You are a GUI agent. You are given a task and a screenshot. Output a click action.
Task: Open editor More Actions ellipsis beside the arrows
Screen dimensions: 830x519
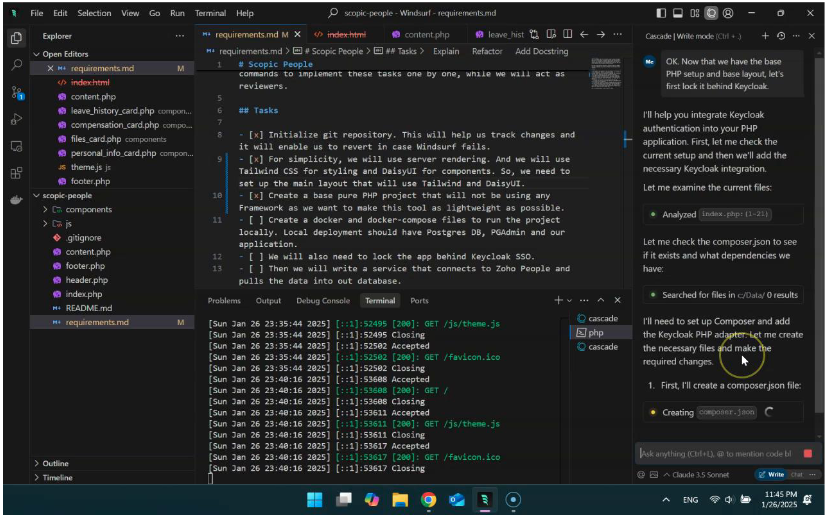pyautogui.click(x=618, y=34)
